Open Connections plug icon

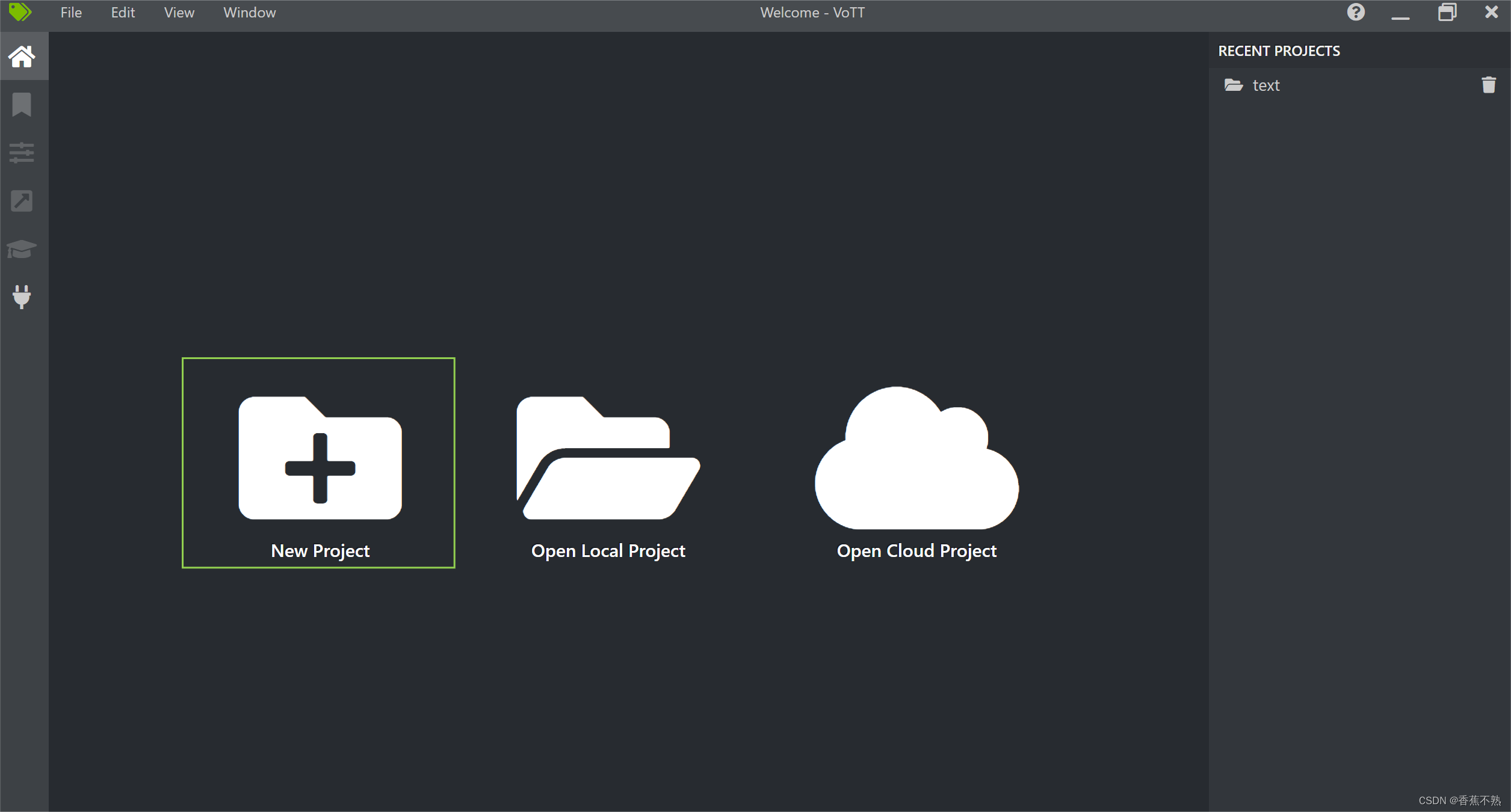click(22, 297)
